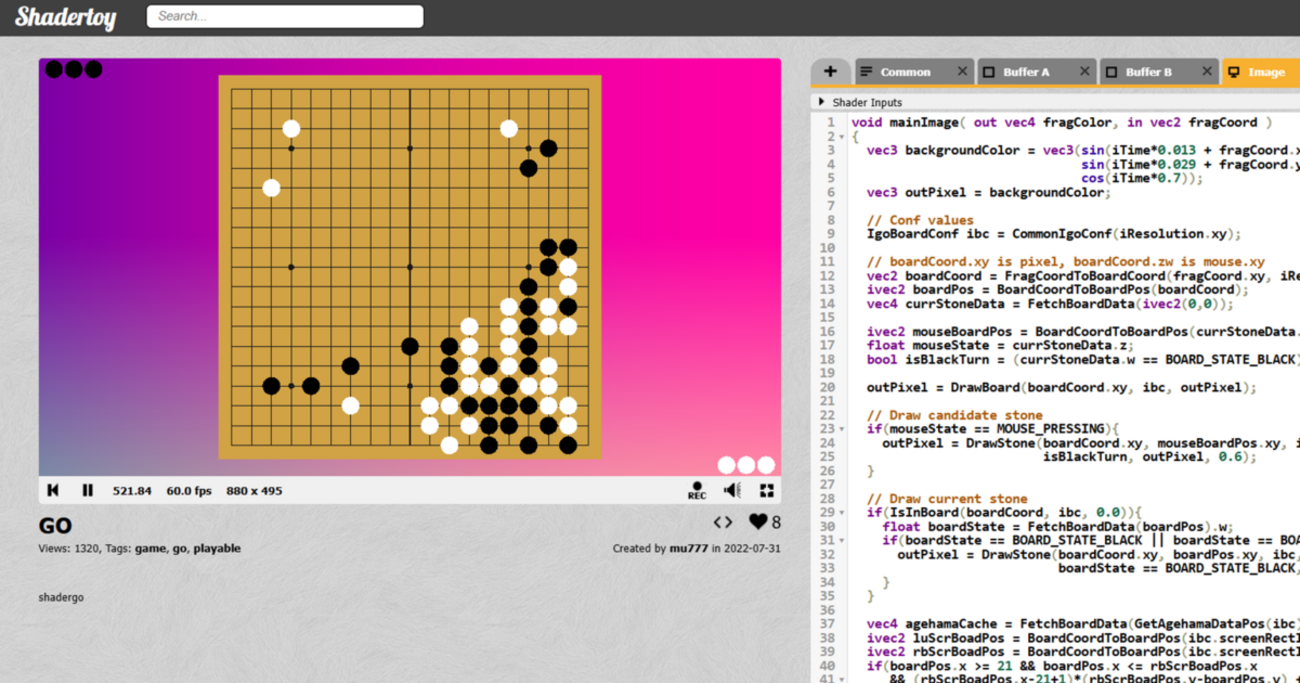Select the Image tab
The height and width of the screenshot is (683, 1300).
[x=1261, y=72]
